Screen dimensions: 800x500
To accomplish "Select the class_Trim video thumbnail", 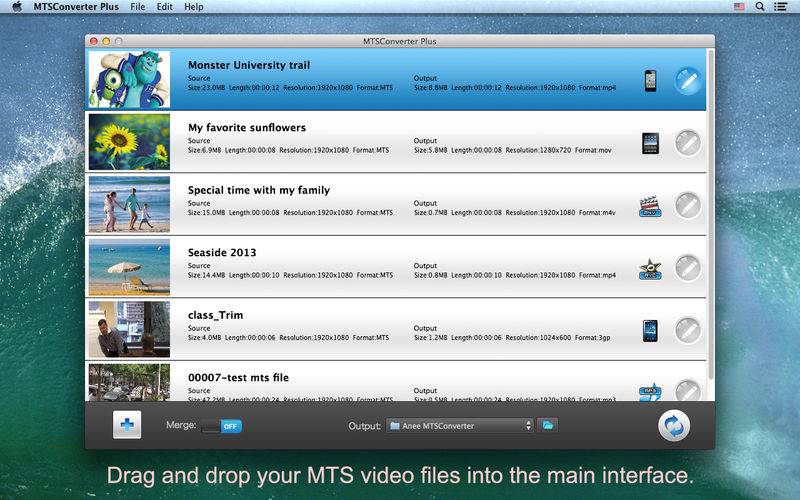I will (x=129, y=329).
